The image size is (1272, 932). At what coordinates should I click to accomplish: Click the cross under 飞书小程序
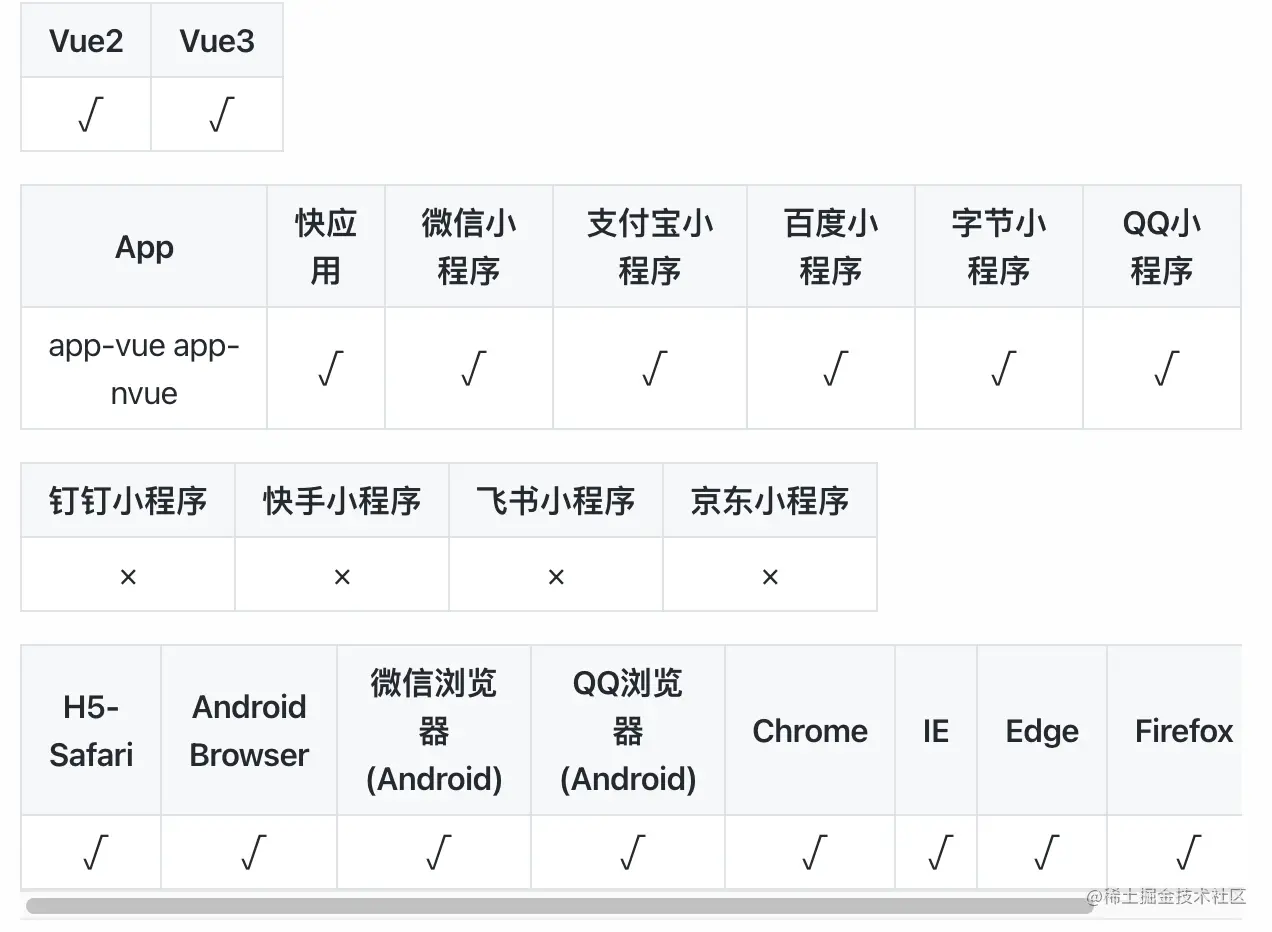[x=556, y=576]
